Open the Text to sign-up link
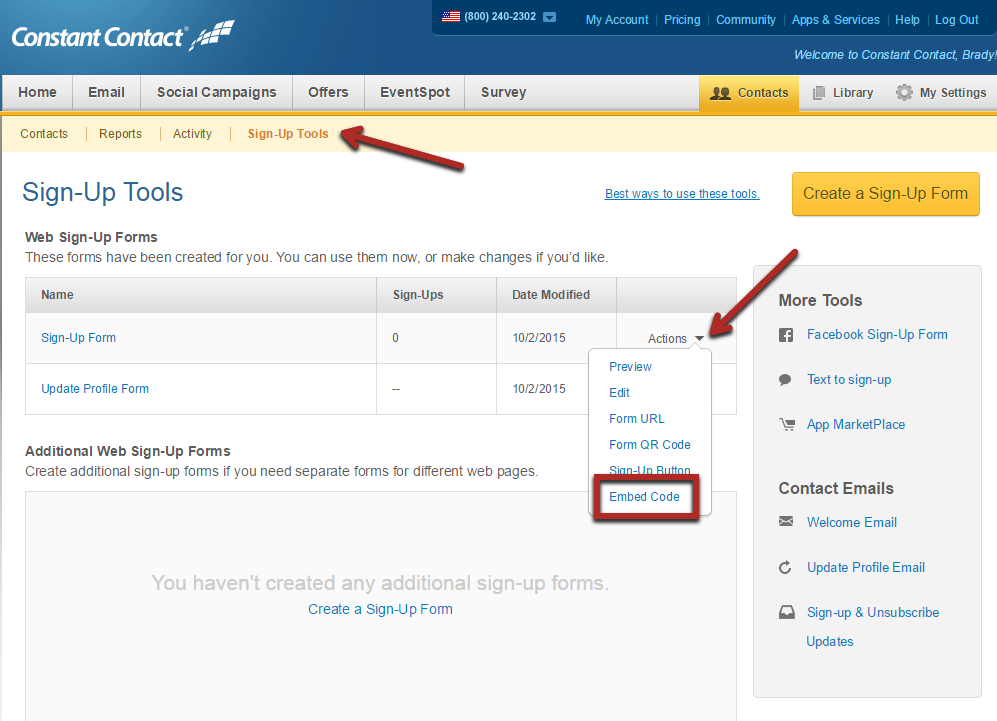The width and height of the screenshot is (997, 721). tap(849, 380)
